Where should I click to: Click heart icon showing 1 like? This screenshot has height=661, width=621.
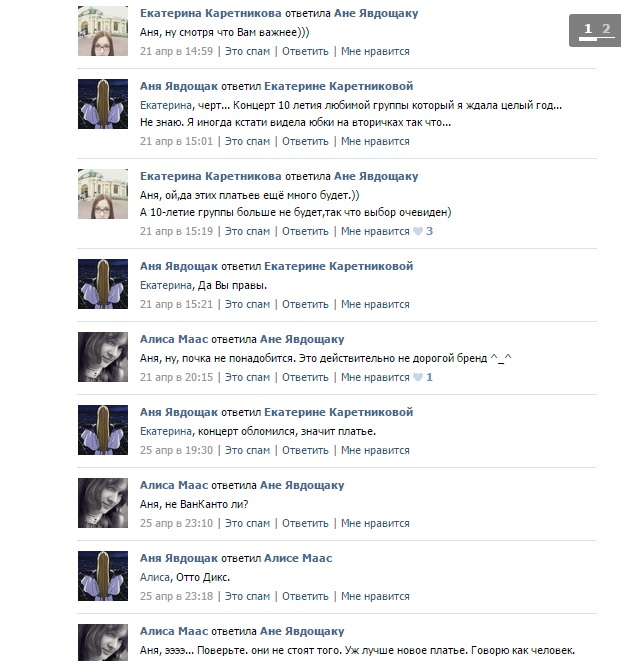tap(418, 377)
